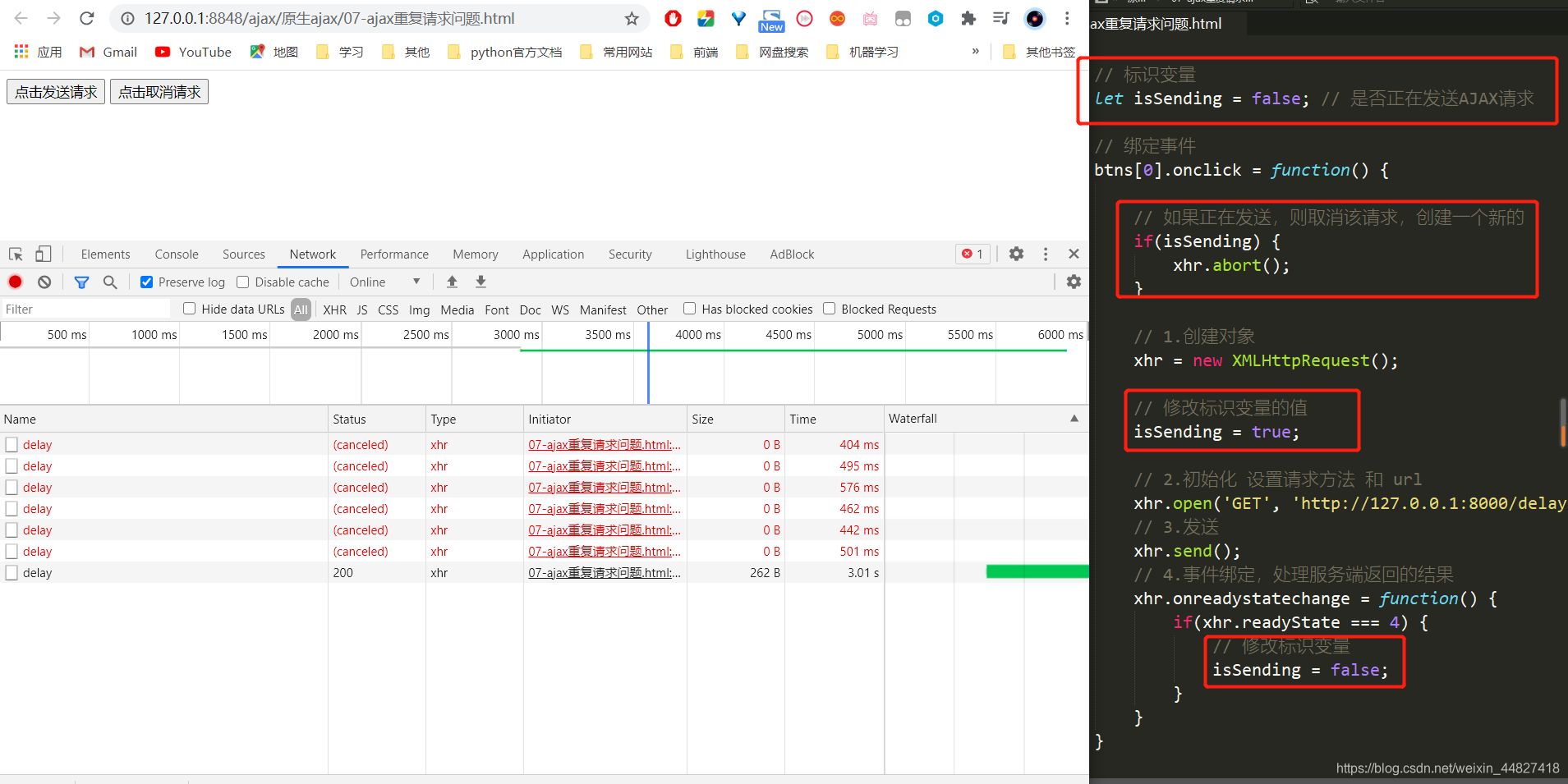Viewport: 1568px width, 784px height.
Task: Check Blocked Requests
Action: tap(829, 309)
